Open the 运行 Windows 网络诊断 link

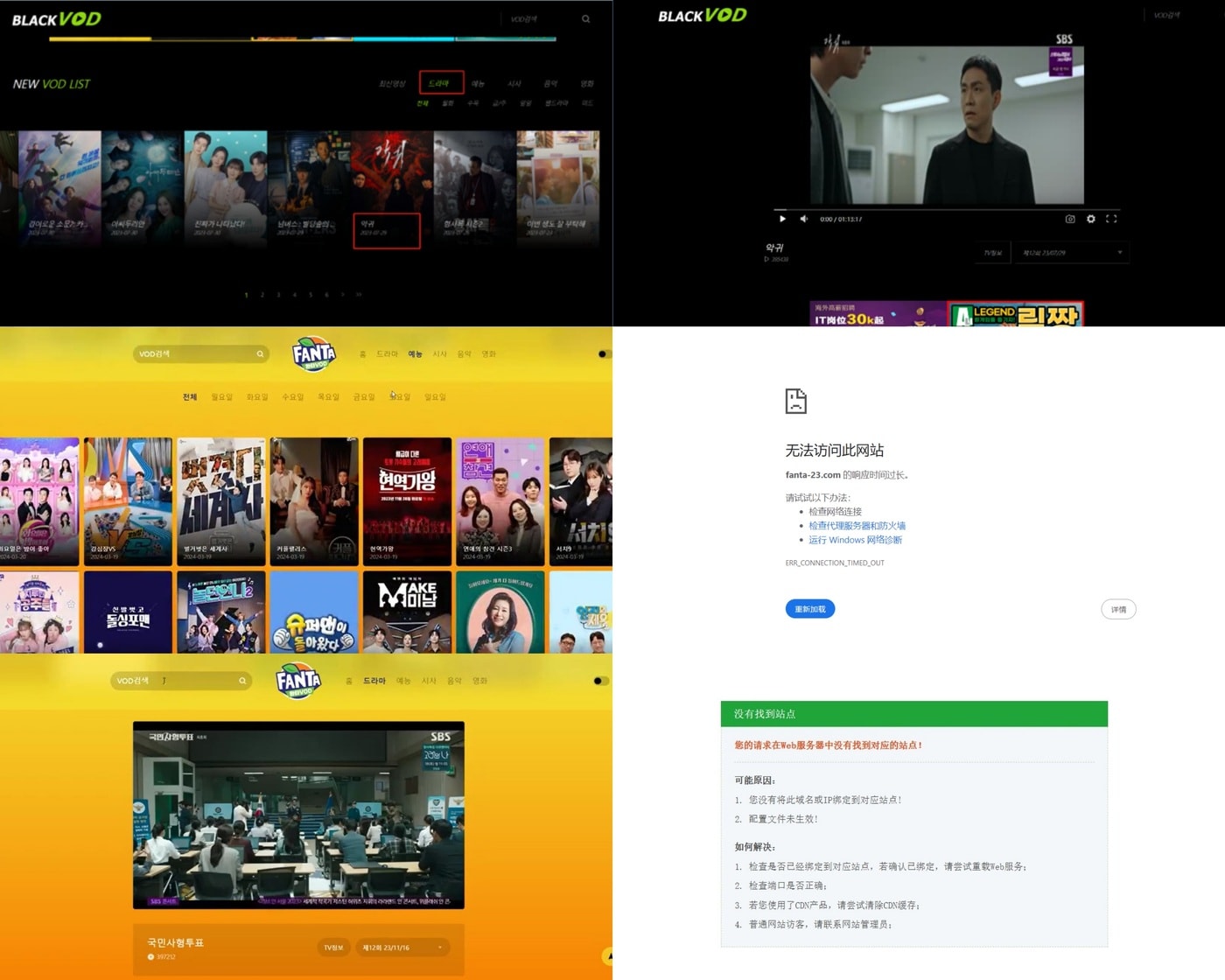click(854, 540)
